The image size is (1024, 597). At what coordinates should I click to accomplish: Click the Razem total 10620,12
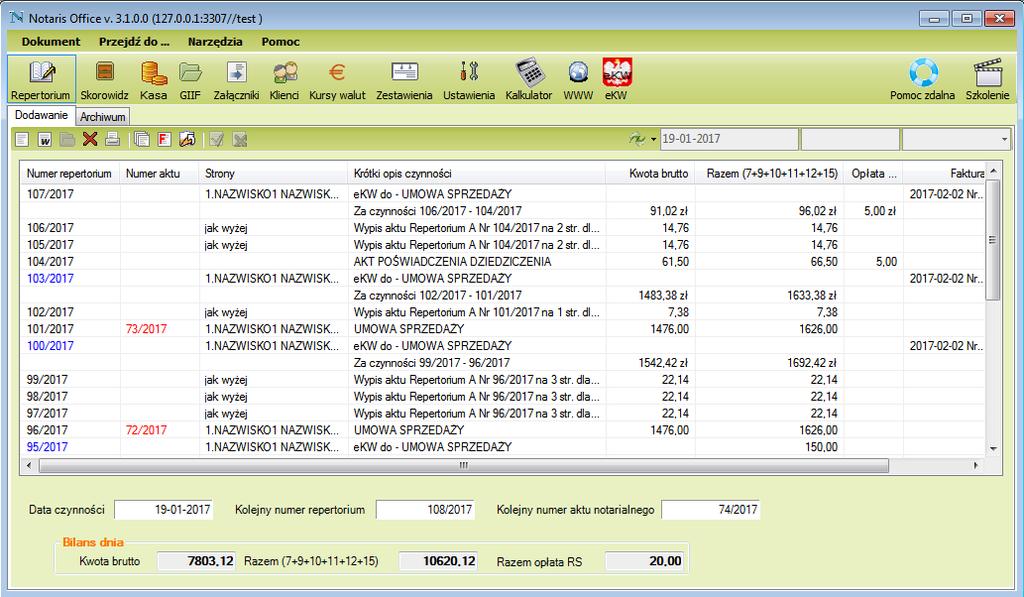(x=438, y=561)
